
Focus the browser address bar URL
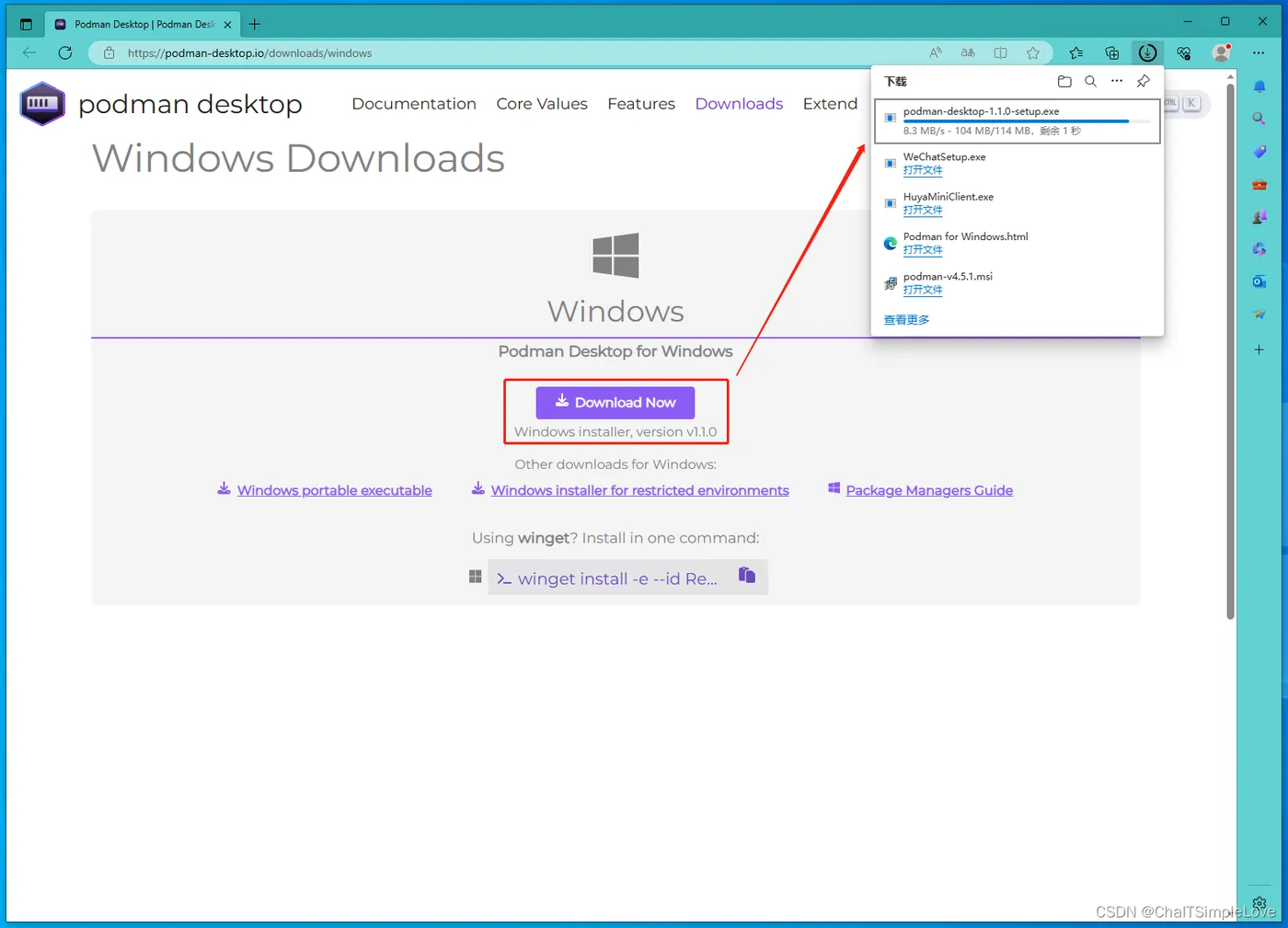249,53
